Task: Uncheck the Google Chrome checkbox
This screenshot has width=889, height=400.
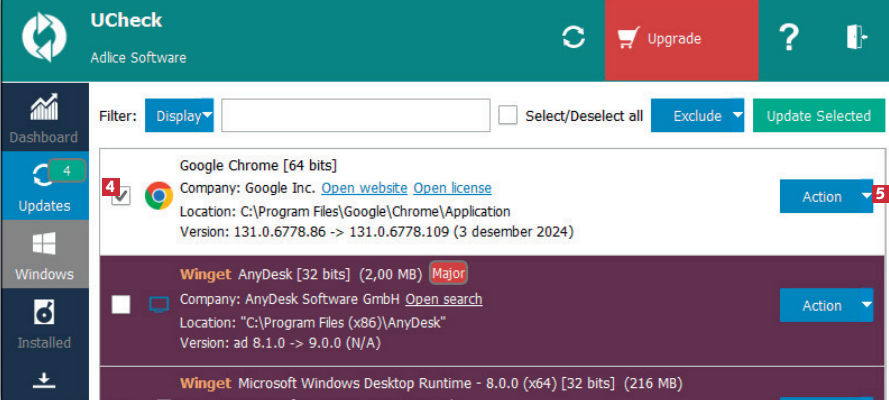Action: click(121, 197)
